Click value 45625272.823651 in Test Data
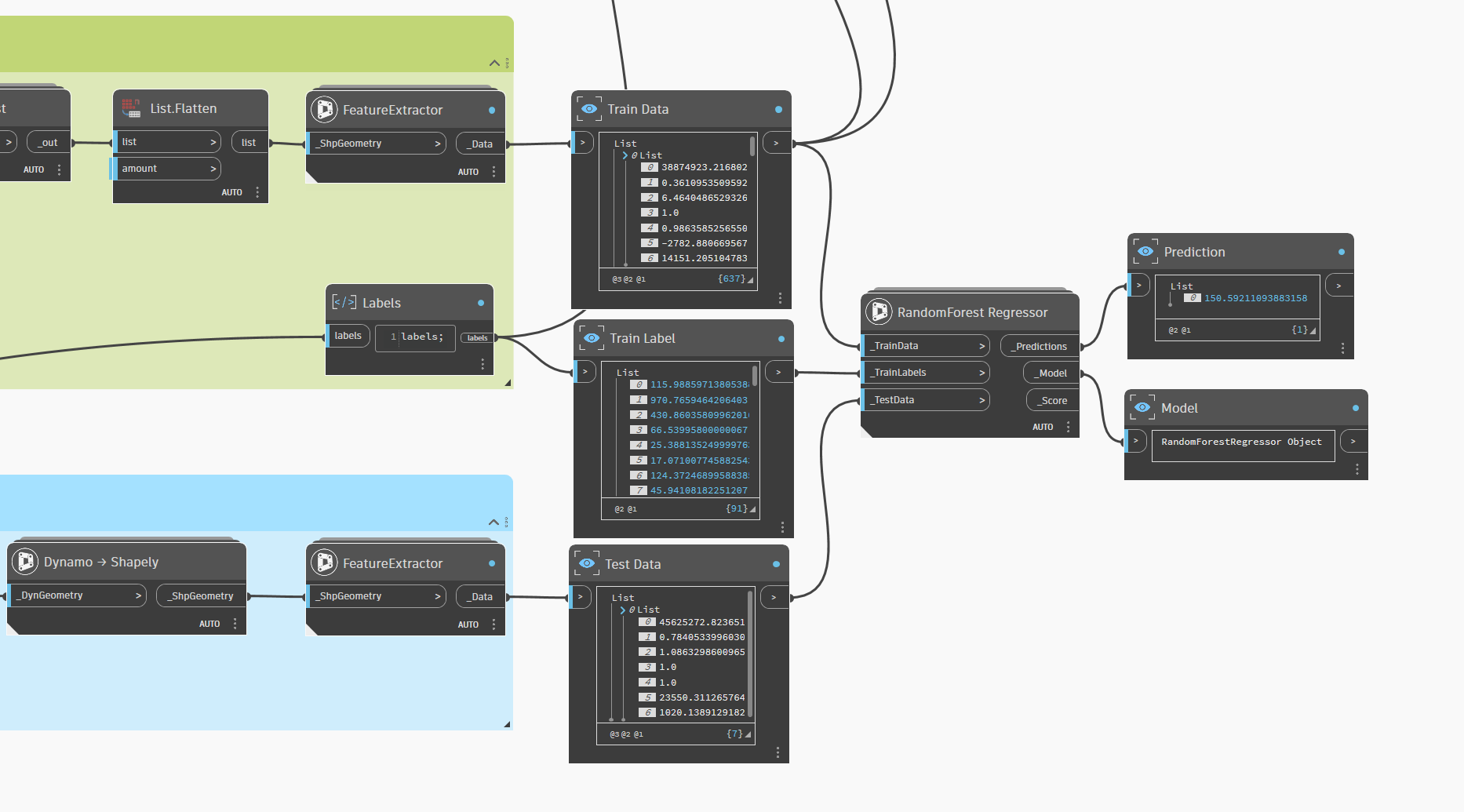1464x812 pixels. point(702,622)
